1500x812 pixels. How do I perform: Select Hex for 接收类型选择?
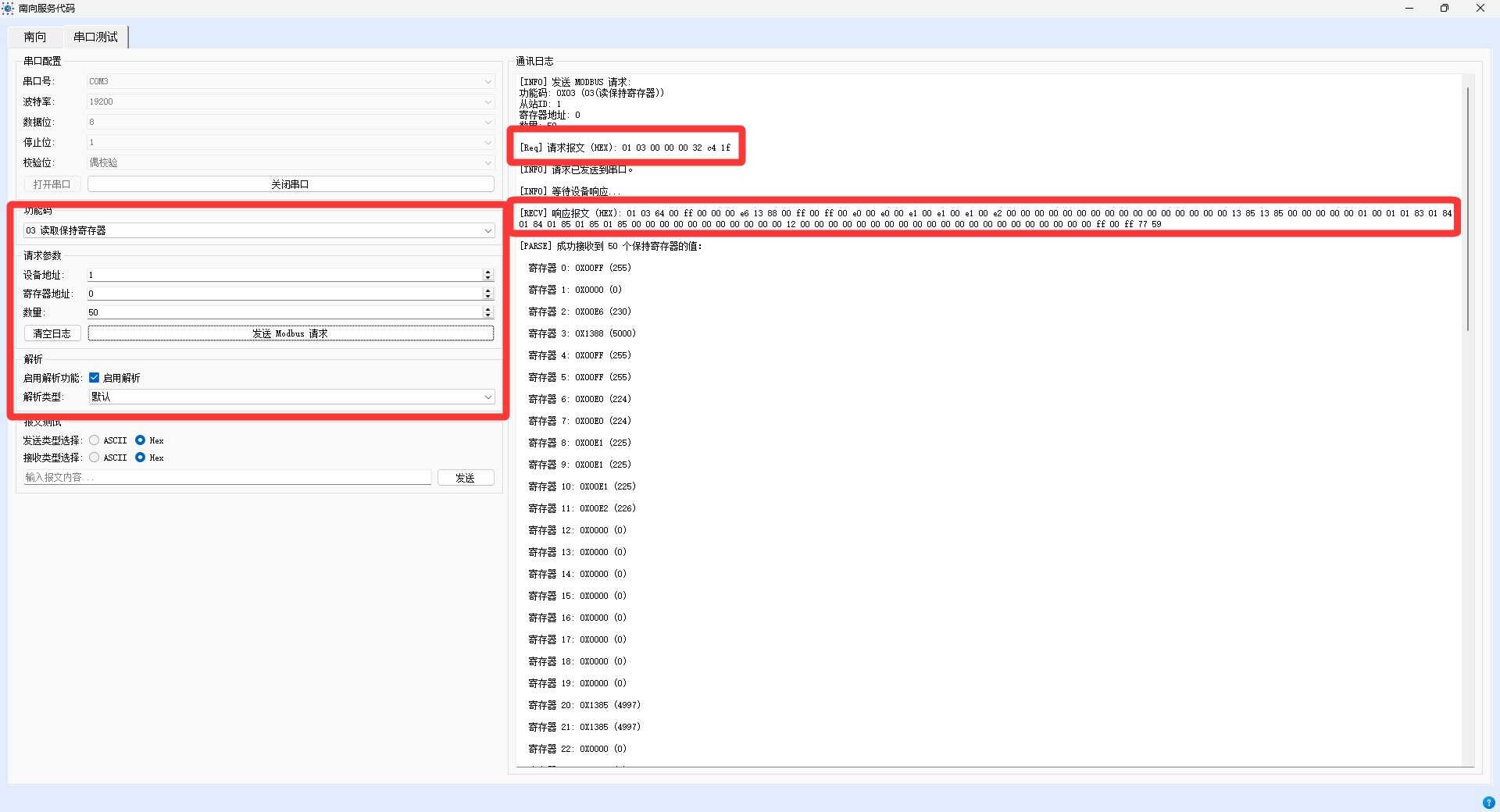click(x=141, y=458)
